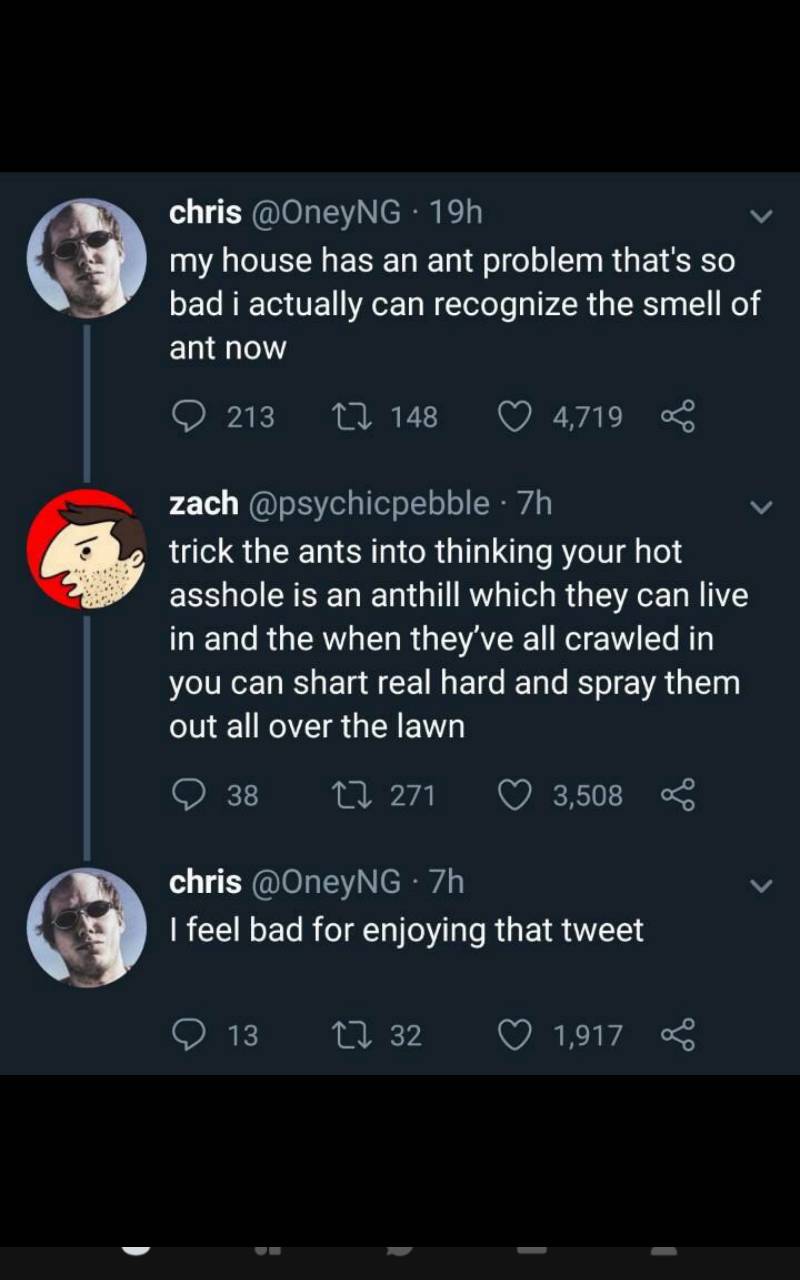This screenshot has width=800, height=1280.
Task: Like the tweet with 1,917 likes
Action: tap(515, 1035)
